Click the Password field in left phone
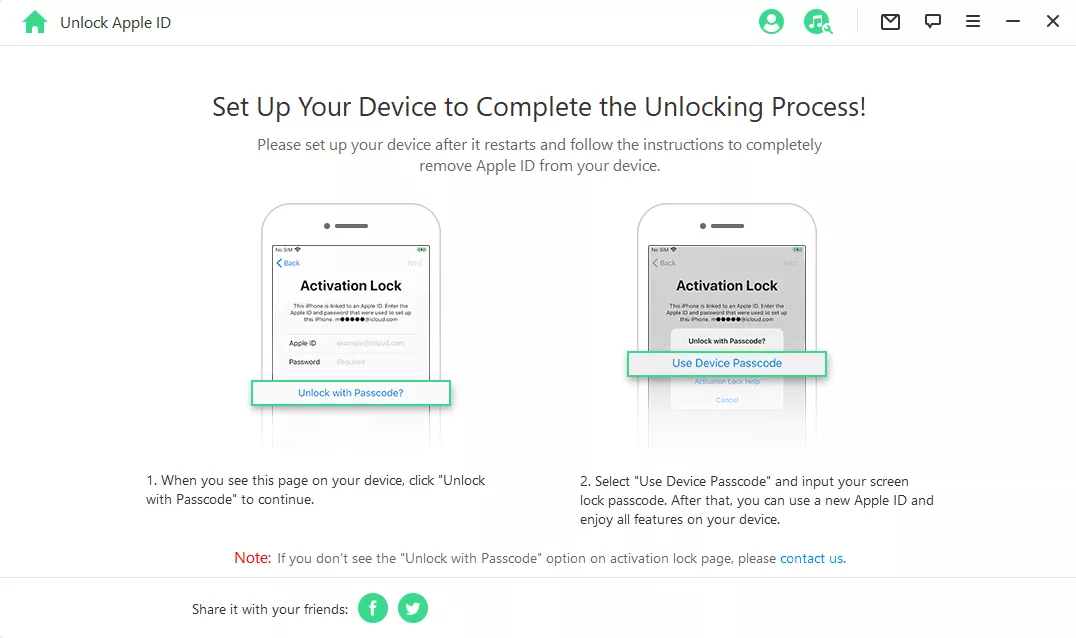 pyautogui.click(x=351, y=362)
